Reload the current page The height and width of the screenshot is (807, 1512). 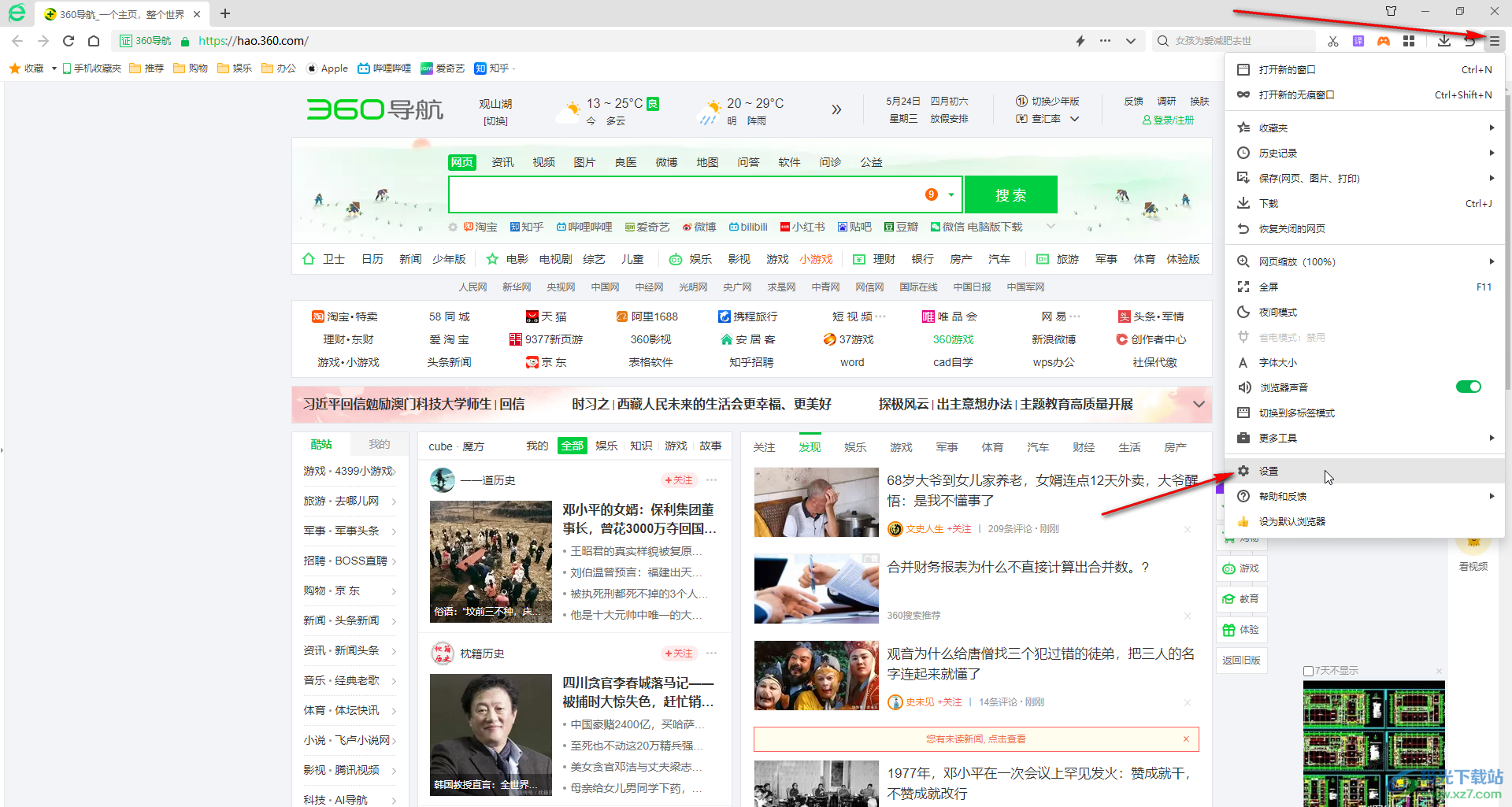coord(69,41)
